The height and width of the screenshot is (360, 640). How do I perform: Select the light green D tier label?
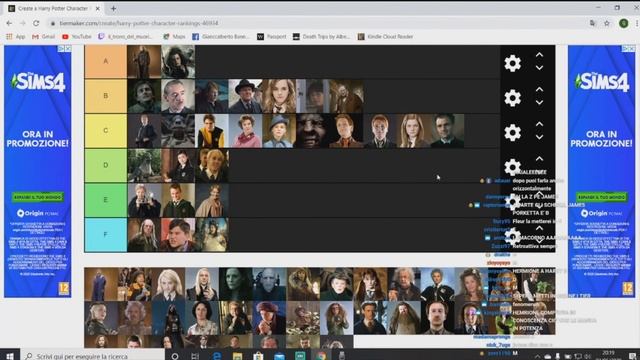tap(106, 165)
